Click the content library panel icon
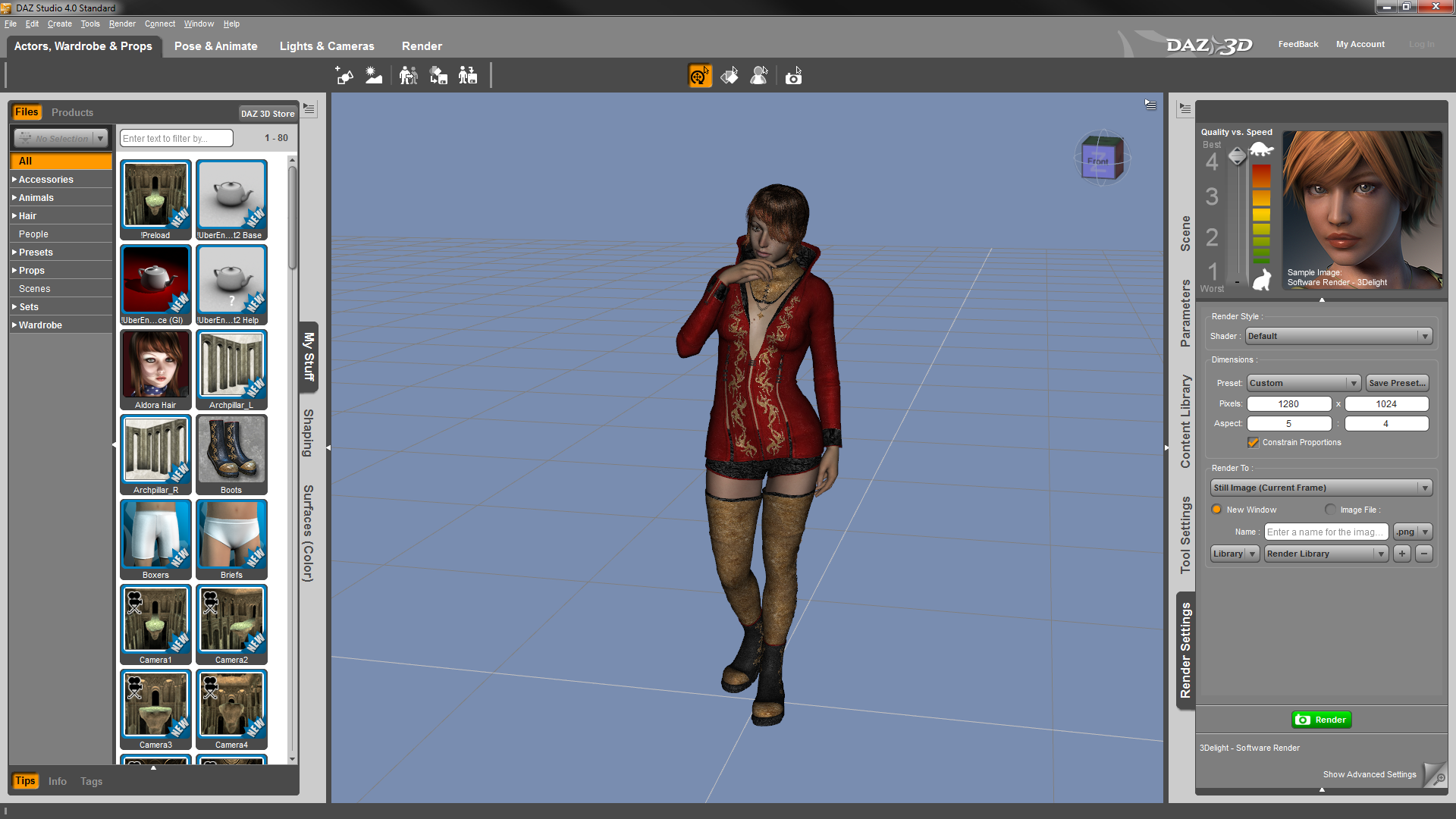 point(1185,422)
